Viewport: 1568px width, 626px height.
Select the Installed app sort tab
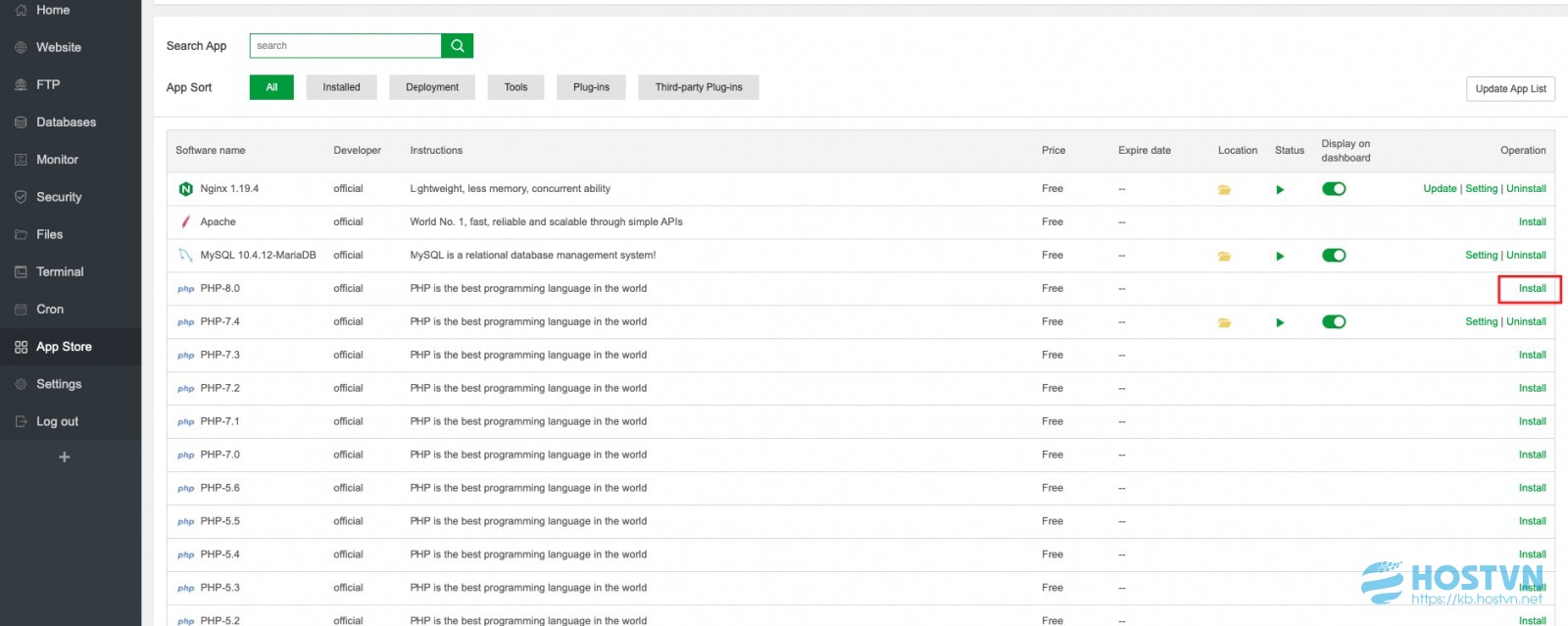341,87
